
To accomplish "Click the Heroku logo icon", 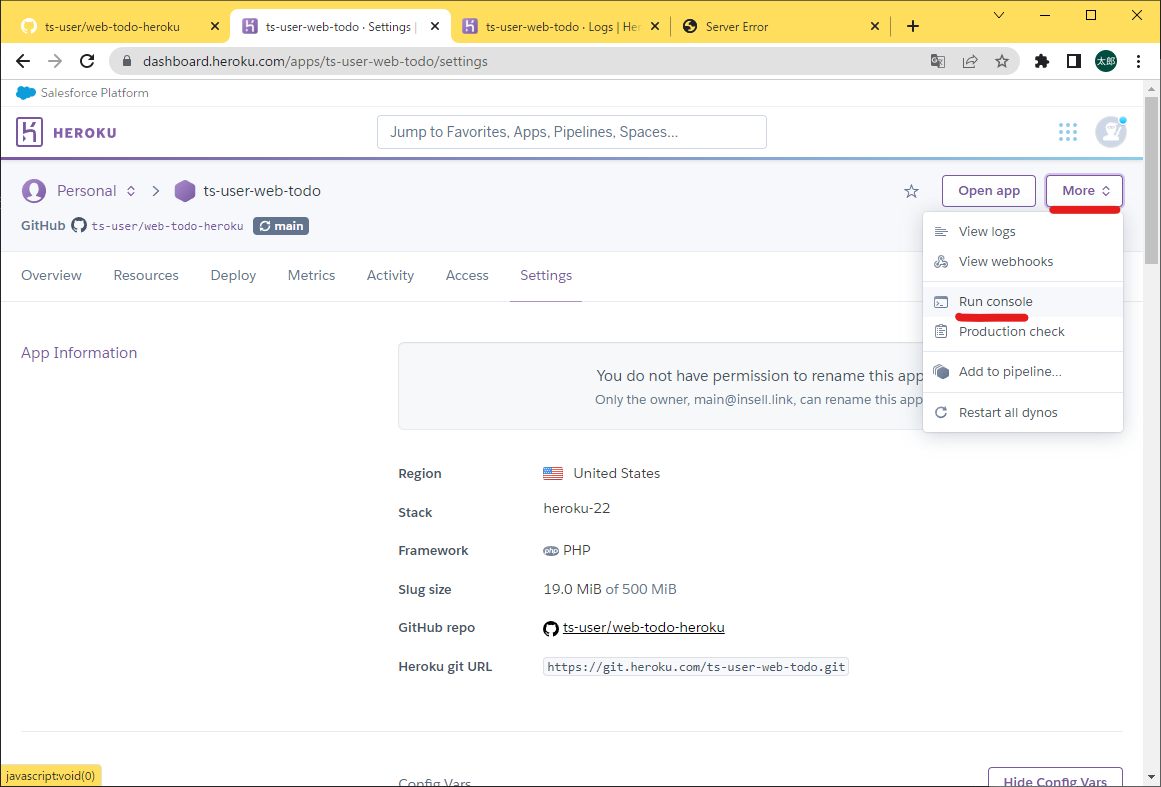I will coord(30,133).
